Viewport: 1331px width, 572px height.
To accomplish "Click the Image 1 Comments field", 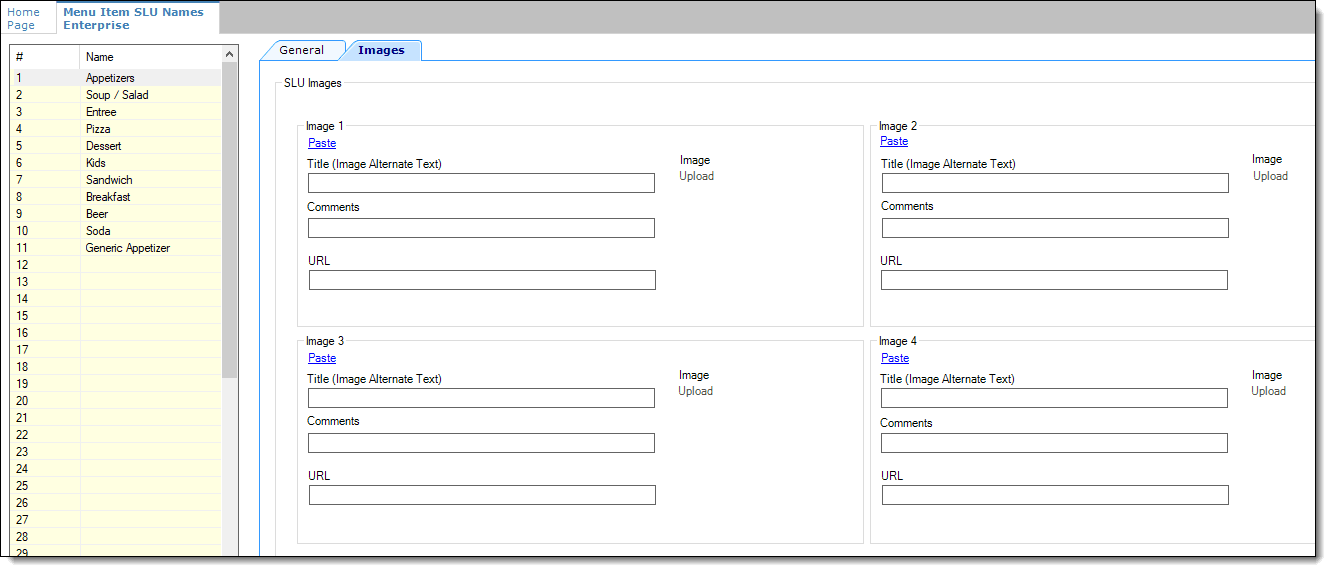I will click(x=481, y=228).
